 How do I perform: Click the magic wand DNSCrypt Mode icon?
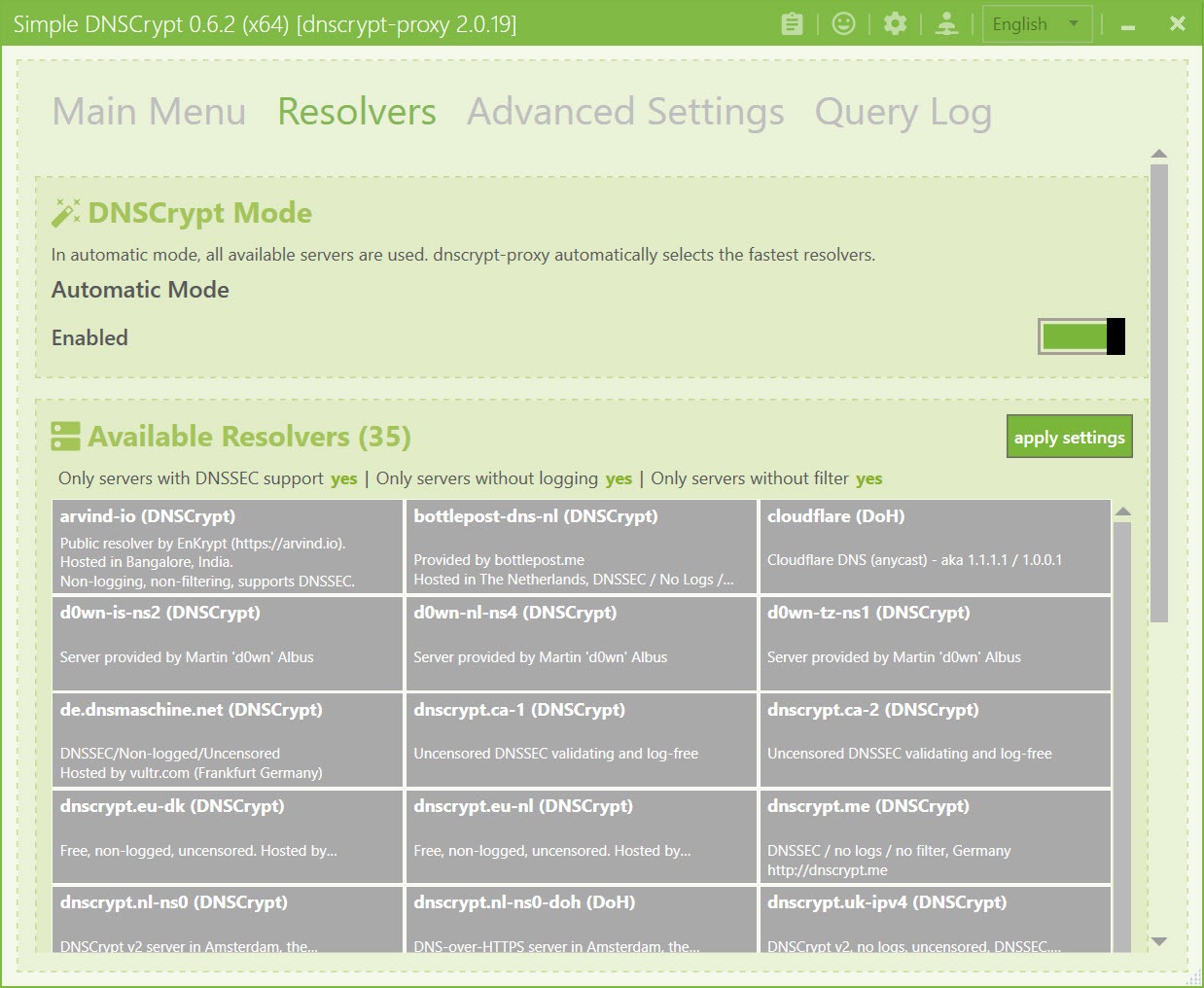click(66, 213)
